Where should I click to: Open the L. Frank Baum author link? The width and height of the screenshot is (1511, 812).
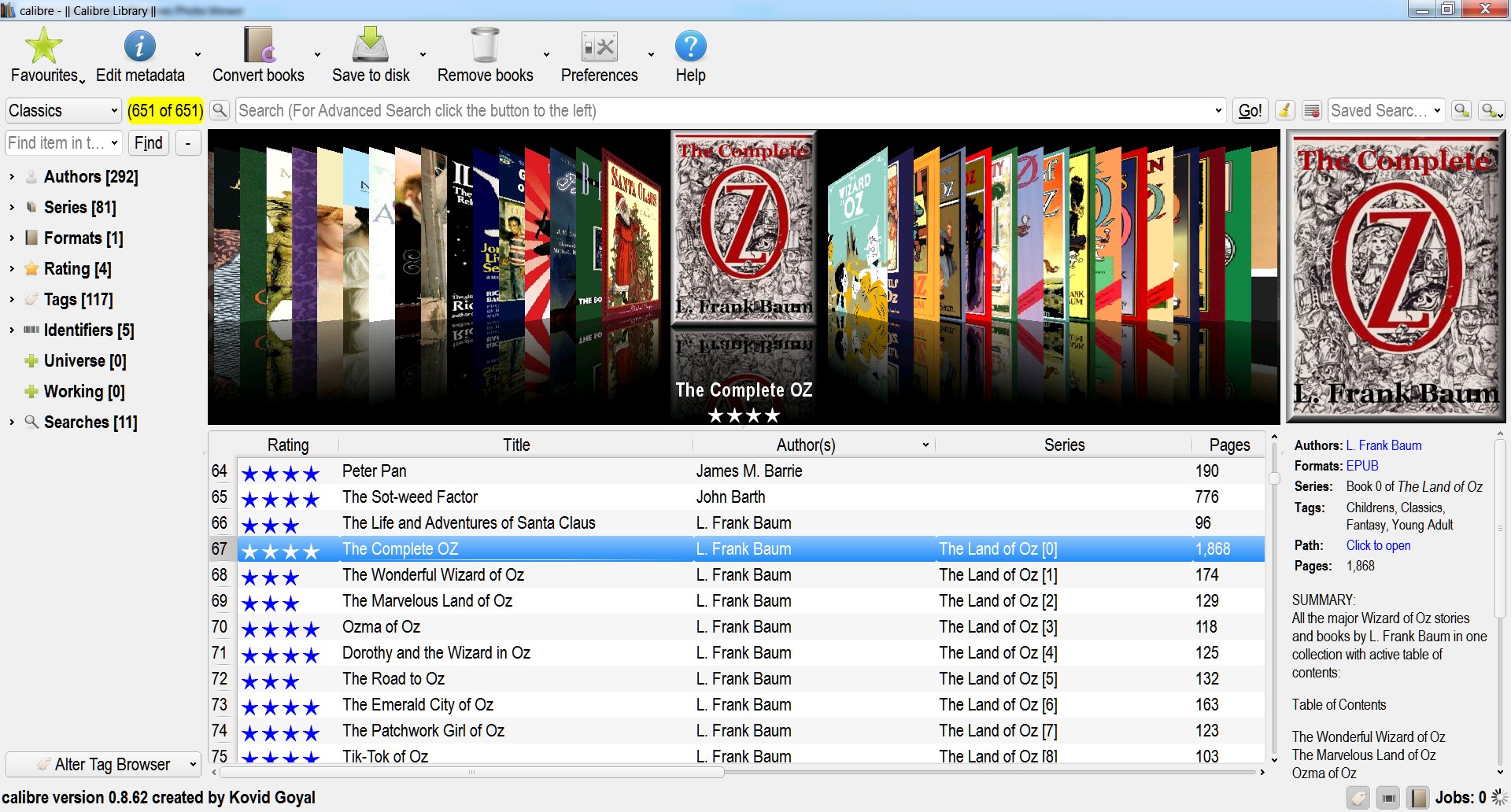(1384, 445)
